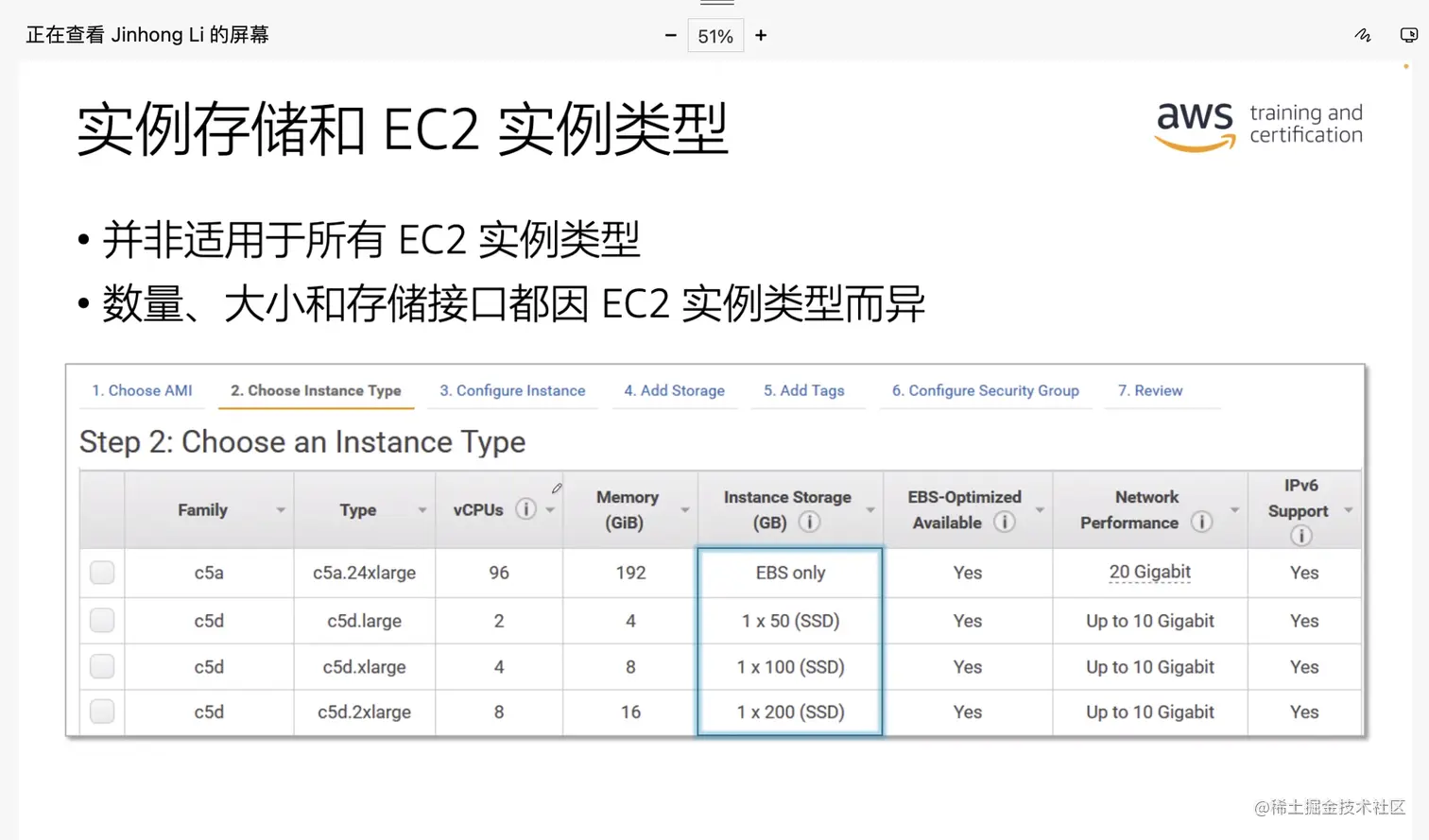Click the 20 Gigabit network performance link
The image size is (1429, 840).
pos(1150,572)
